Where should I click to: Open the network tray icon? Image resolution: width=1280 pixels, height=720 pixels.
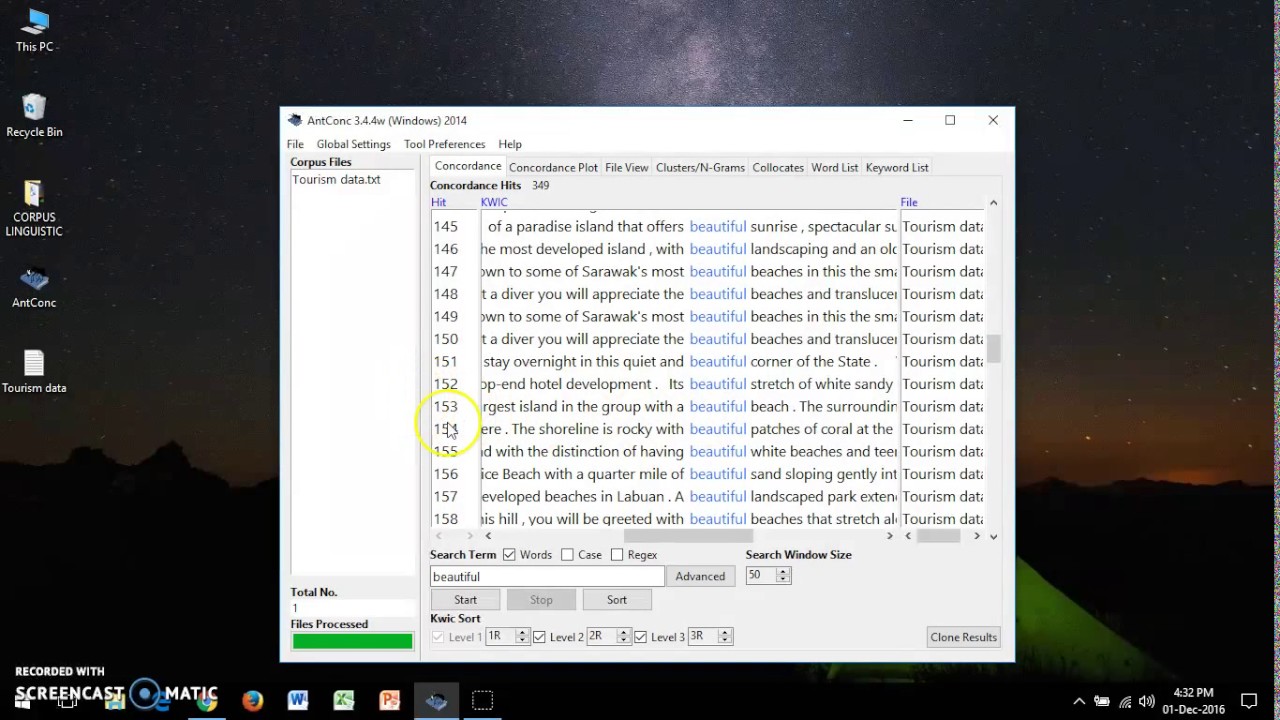point(1125,701)
